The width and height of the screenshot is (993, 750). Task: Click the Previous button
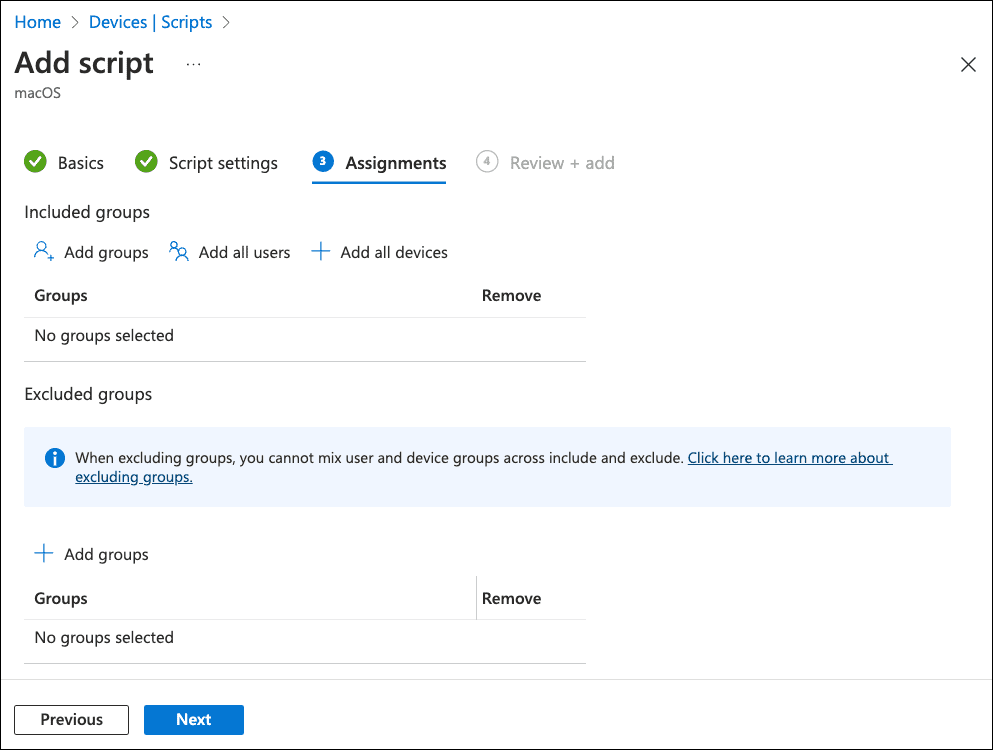[x=71, y=719]
